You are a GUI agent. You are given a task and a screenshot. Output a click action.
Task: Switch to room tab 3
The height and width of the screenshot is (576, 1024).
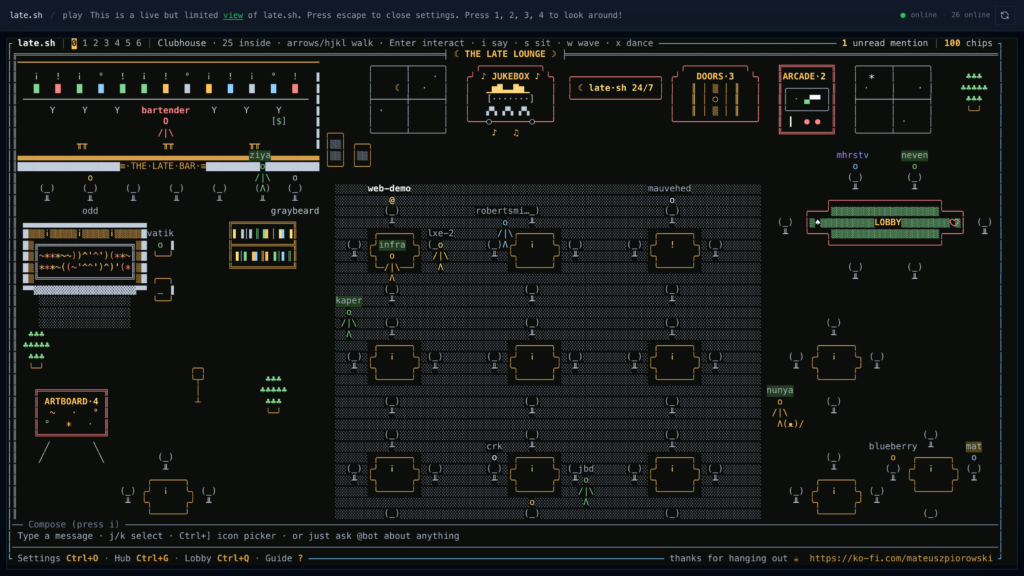tap(106, 43)
